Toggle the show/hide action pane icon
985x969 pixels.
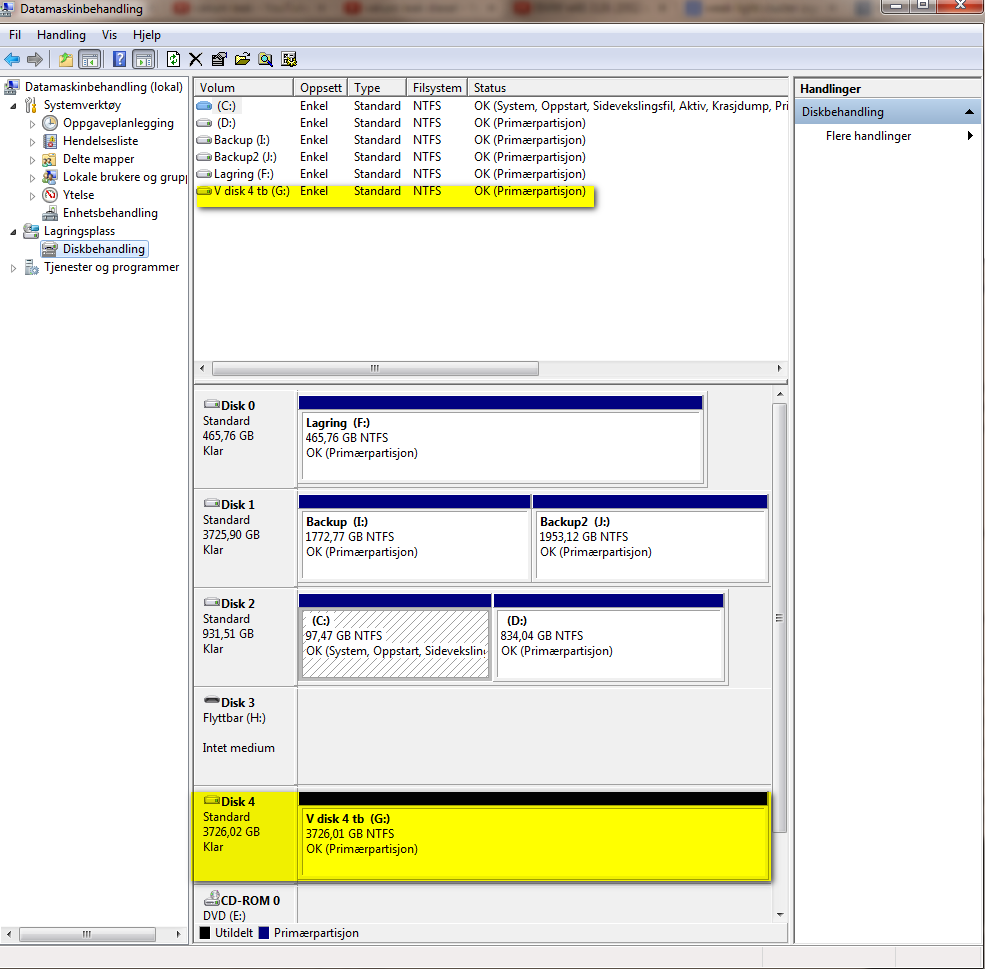click(144, 60)
